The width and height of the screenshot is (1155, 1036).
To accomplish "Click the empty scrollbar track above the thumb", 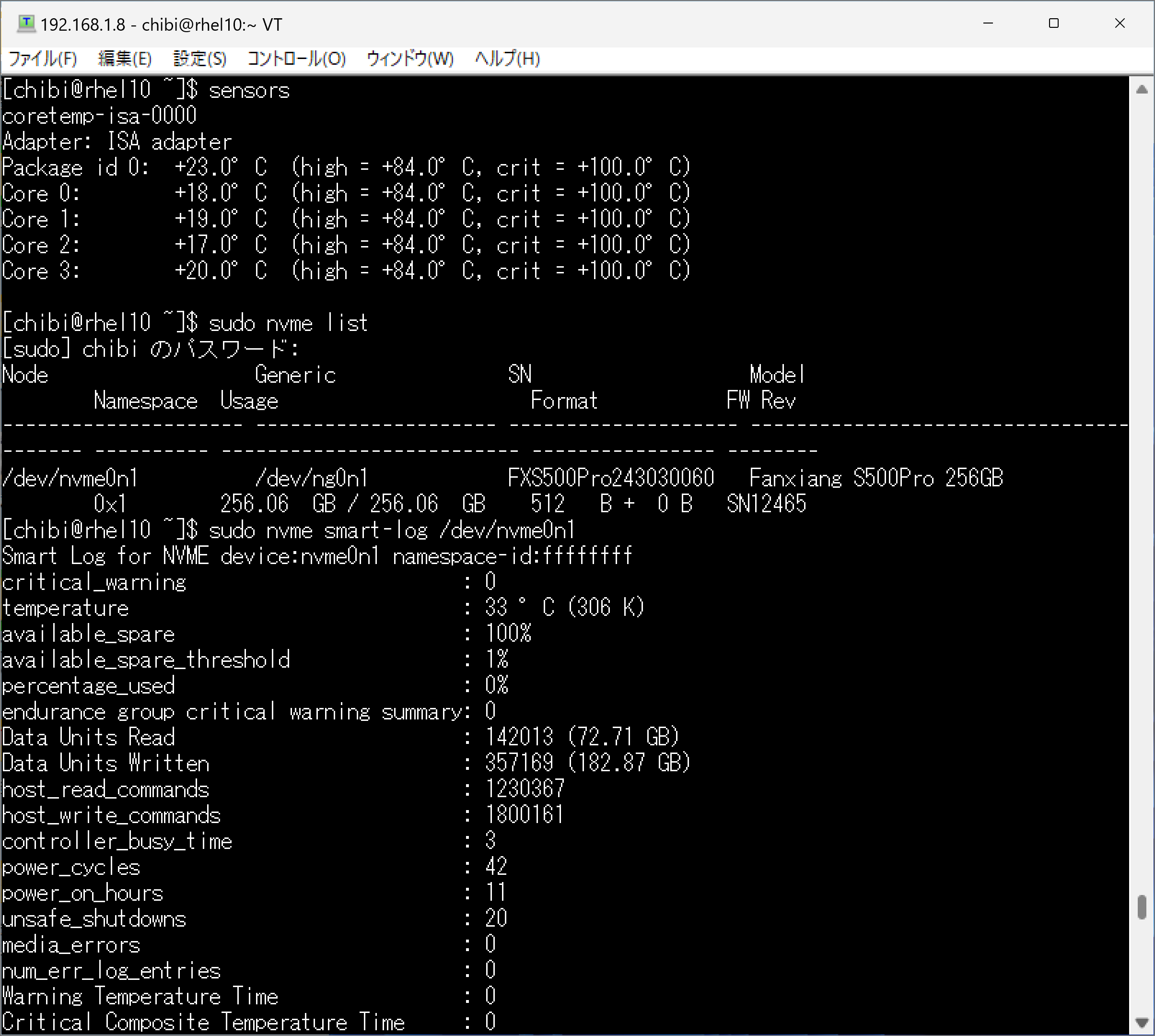I will 1142,490.
